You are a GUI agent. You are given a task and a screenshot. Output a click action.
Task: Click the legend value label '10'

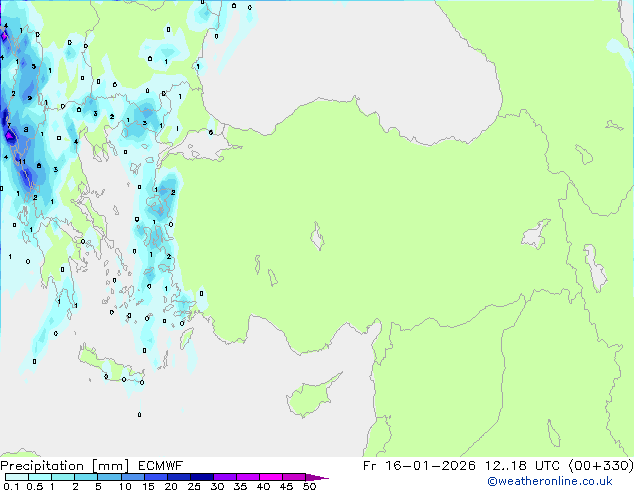click(125, 486)
